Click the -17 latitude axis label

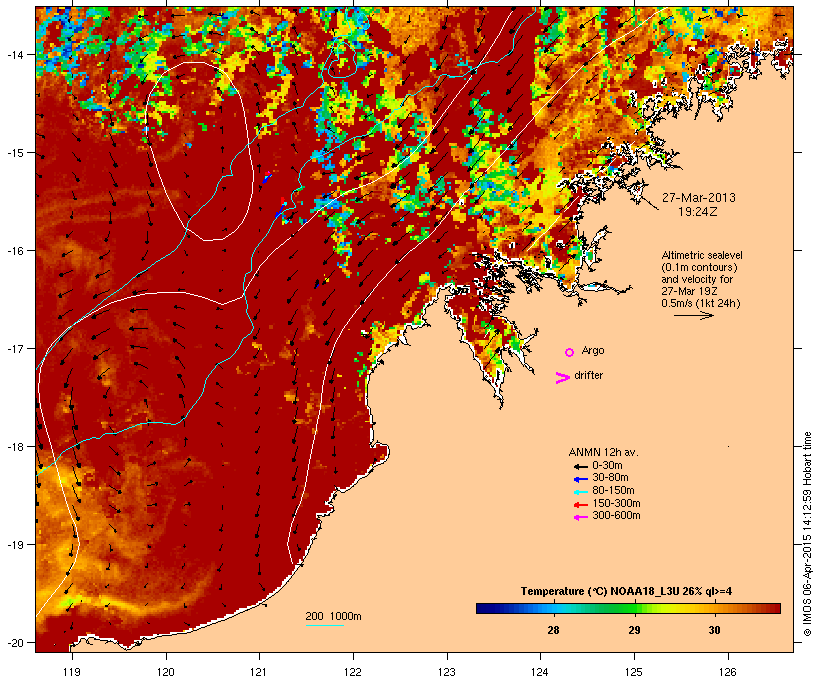[14, 348]
